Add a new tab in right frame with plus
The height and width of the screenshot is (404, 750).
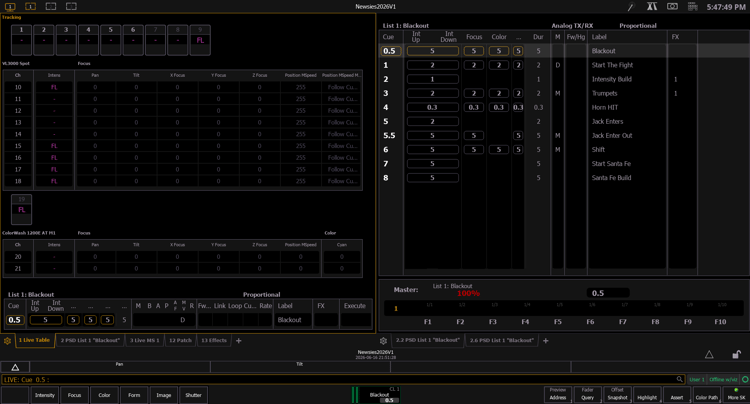click(546, 340)
